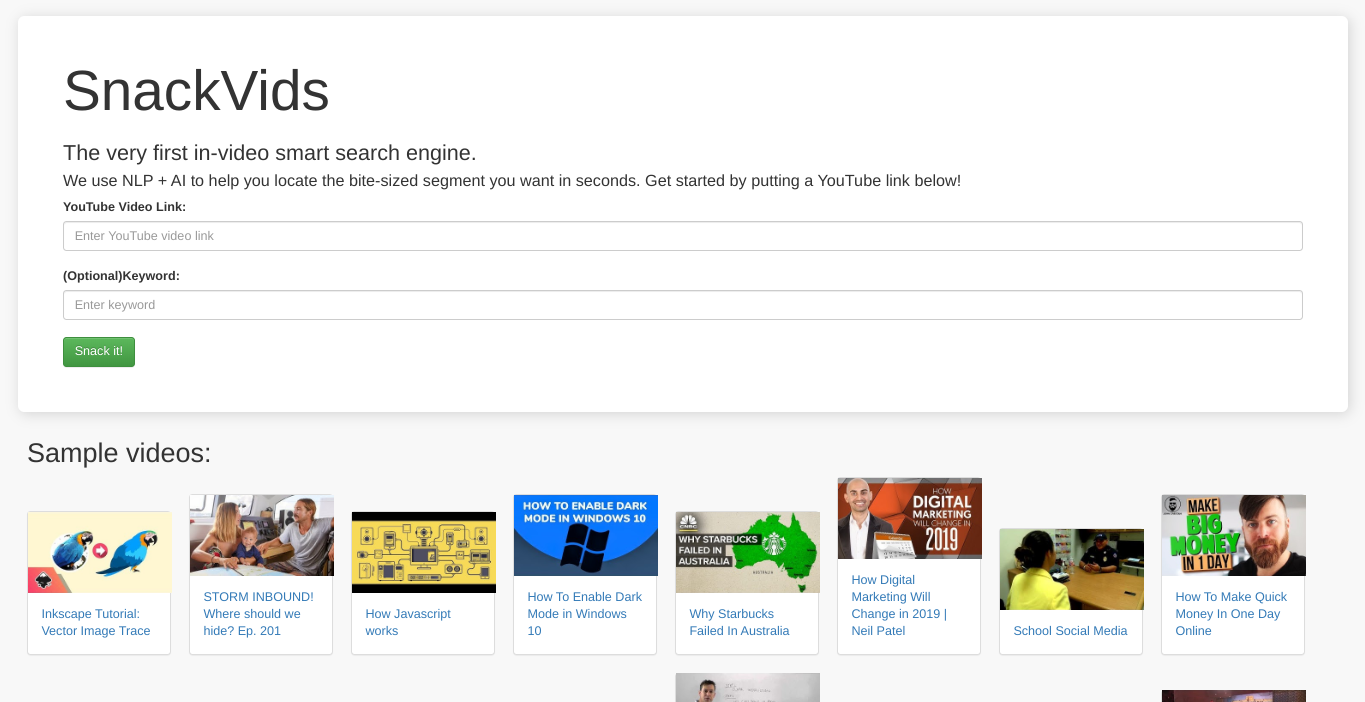Viewport: 1365px width, 702px height.
Task: Open Dark Mode in Windows 10 thumbnail
Action: click(585, 535)
